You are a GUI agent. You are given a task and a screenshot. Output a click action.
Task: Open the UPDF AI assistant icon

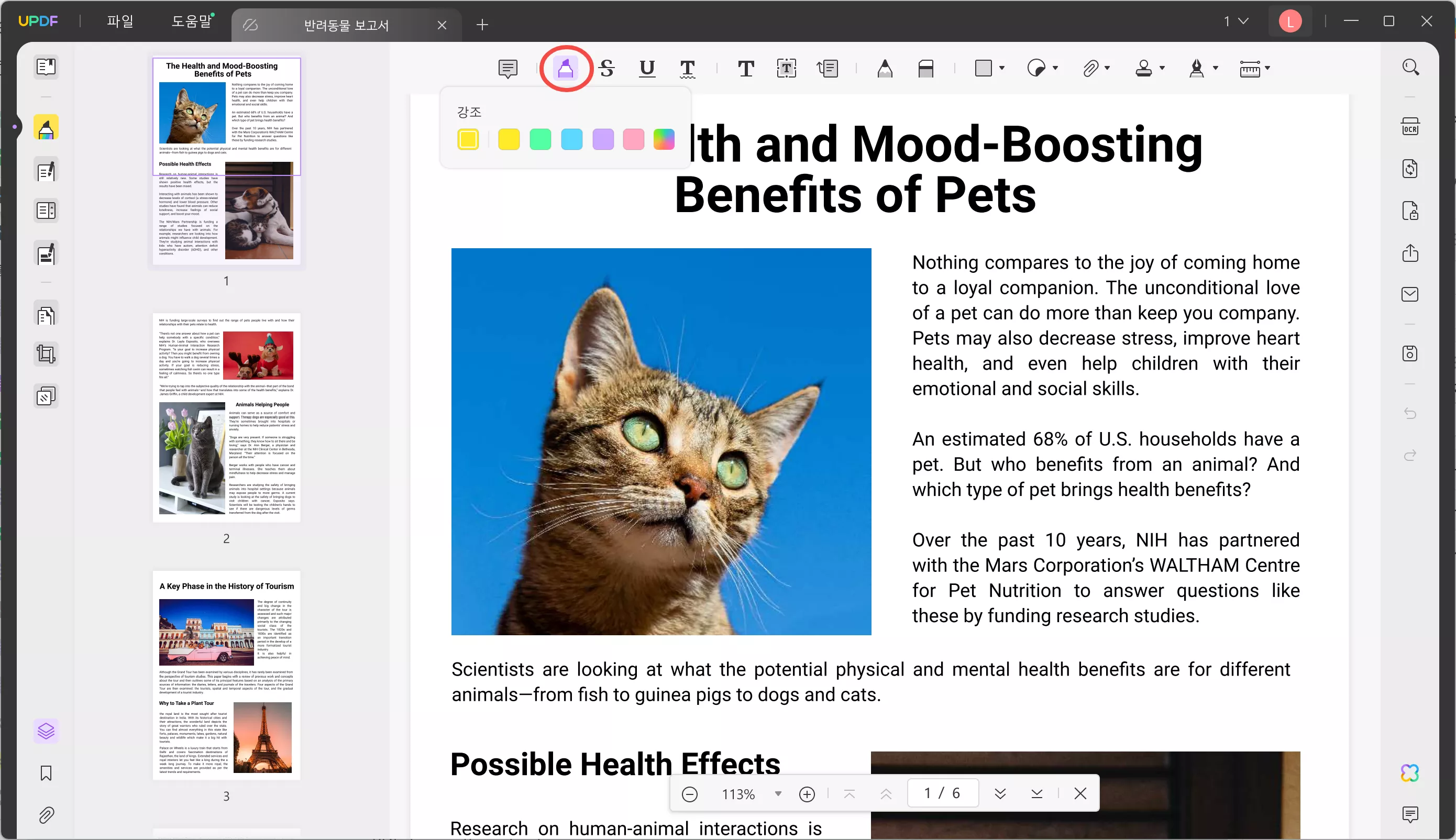[x=1410, y=772]
